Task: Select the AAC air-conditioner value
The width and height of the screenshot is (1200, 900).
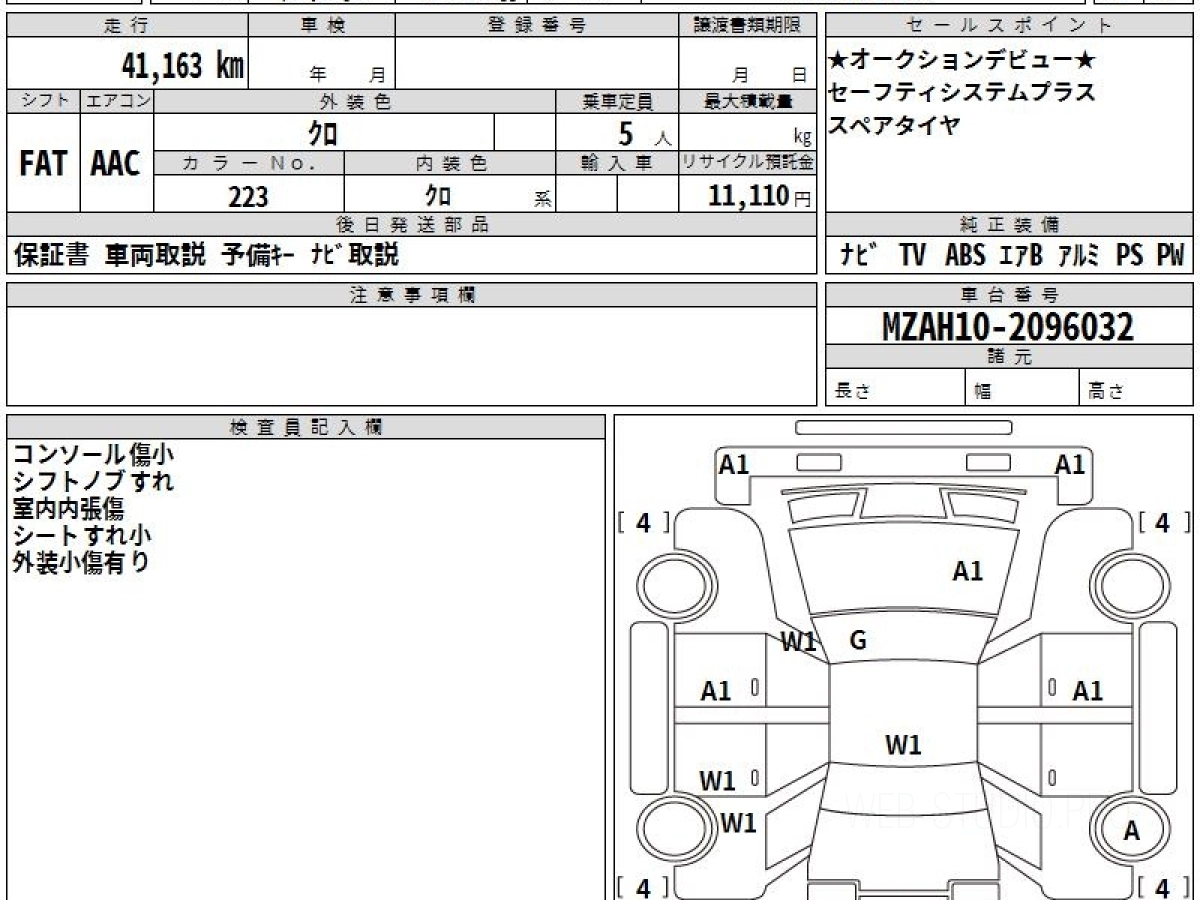Action: (117, 164)
